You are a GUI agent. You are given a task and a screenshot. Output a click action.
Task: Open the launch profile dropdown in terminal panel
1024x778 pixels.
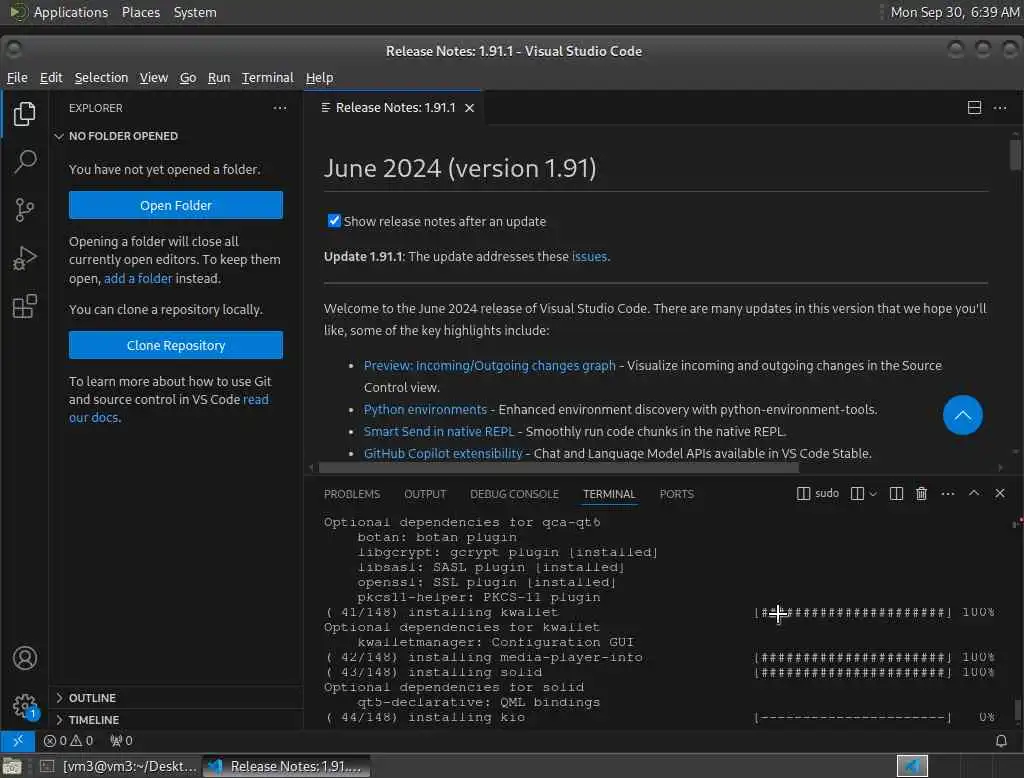[872, 493]
